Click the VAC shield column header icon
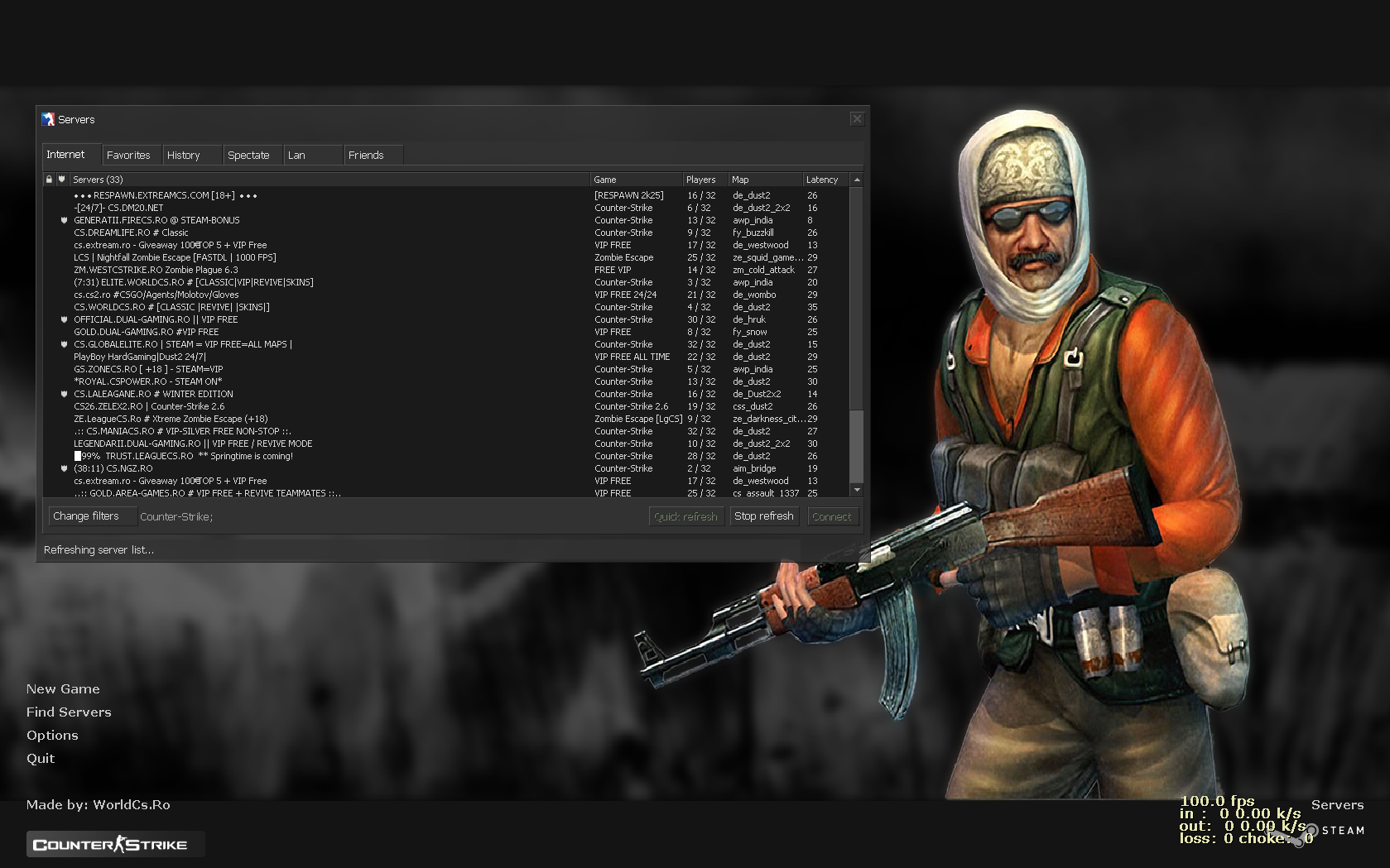The image size is (1390, 868). (x=61, y=180)
